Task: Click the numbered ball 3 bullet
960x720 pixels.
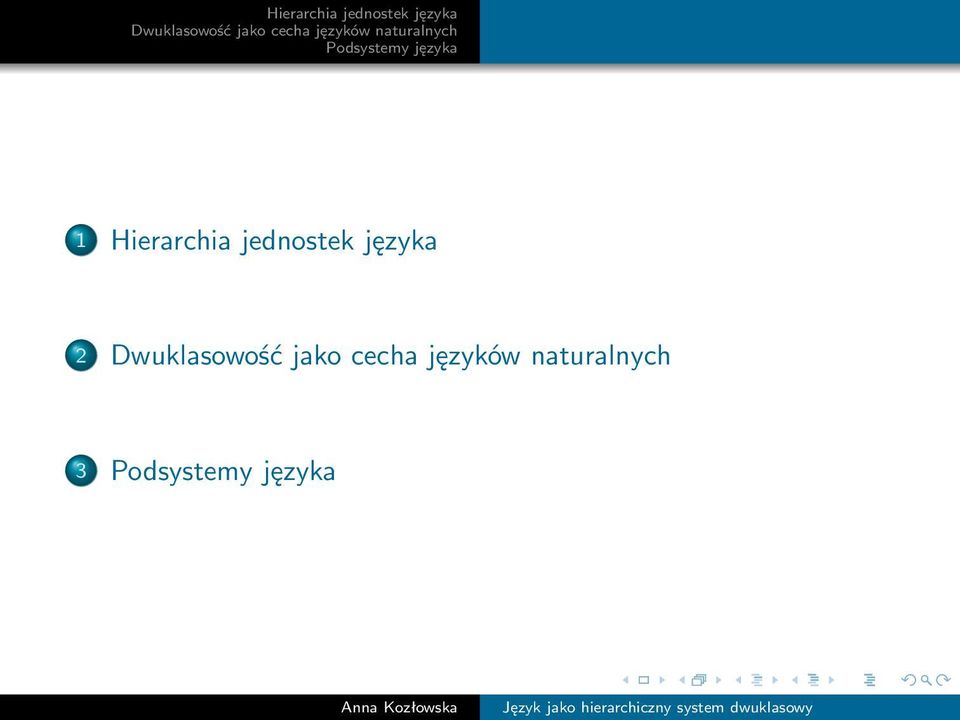Action: point(81,470)
